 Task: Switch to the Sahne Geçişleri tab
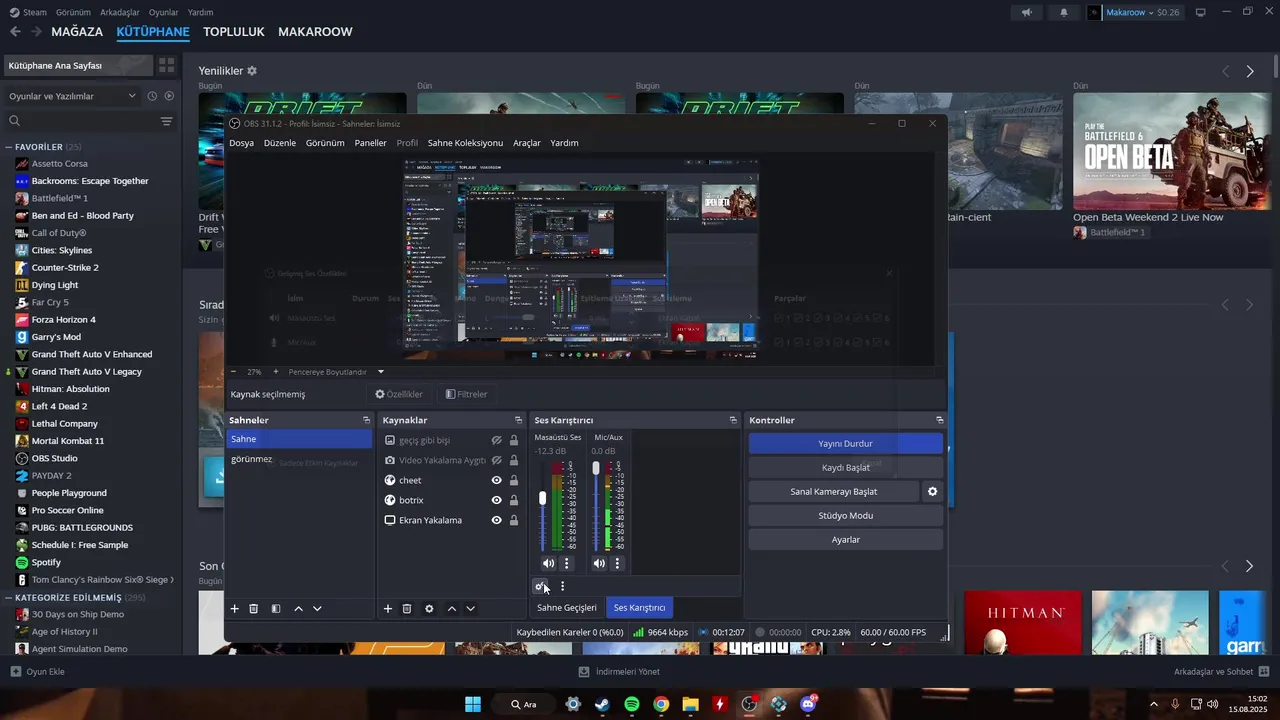point(567,607)
